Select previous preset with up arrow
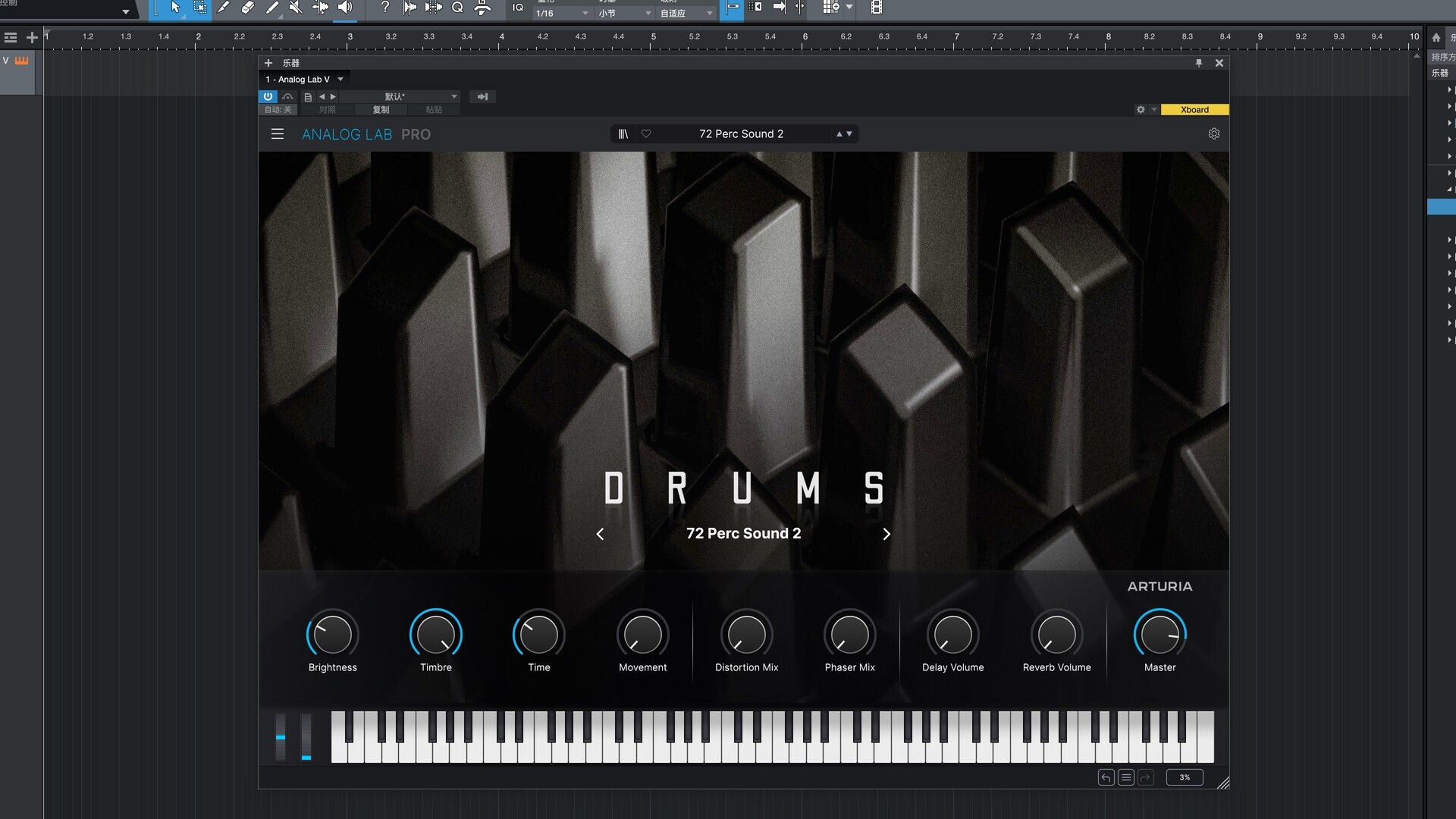This screenshot has height=819, width=1456. point(839,134)
